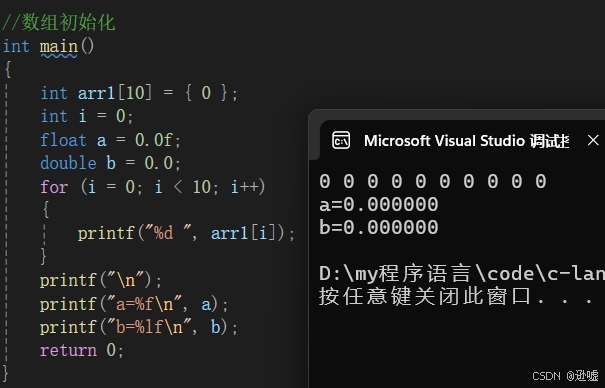Close the Microsoft Visual Studio debug tab
605x388 pixels.
coord(593,140)
